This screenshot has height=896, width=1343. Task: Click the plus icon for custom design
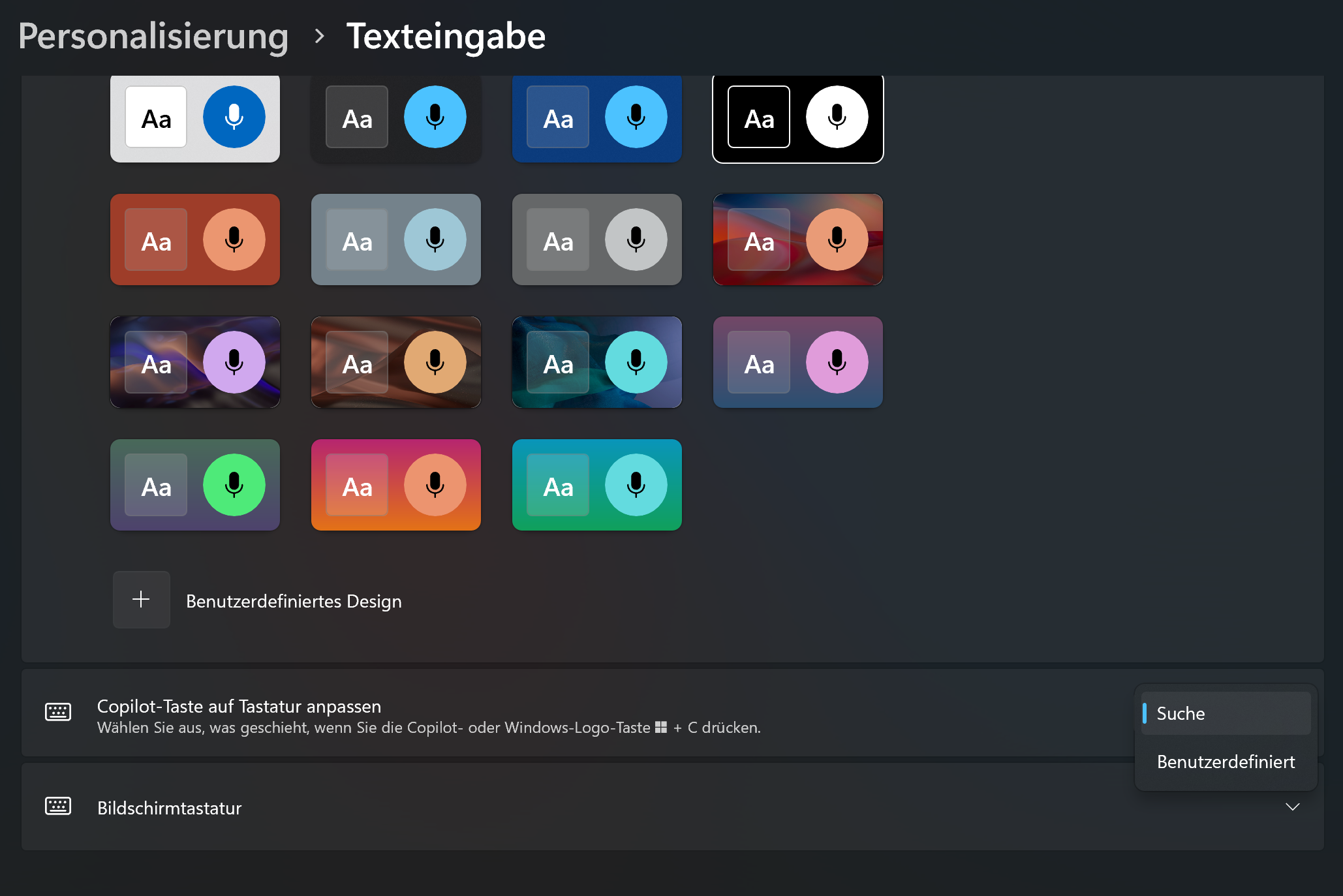(141, 599)
